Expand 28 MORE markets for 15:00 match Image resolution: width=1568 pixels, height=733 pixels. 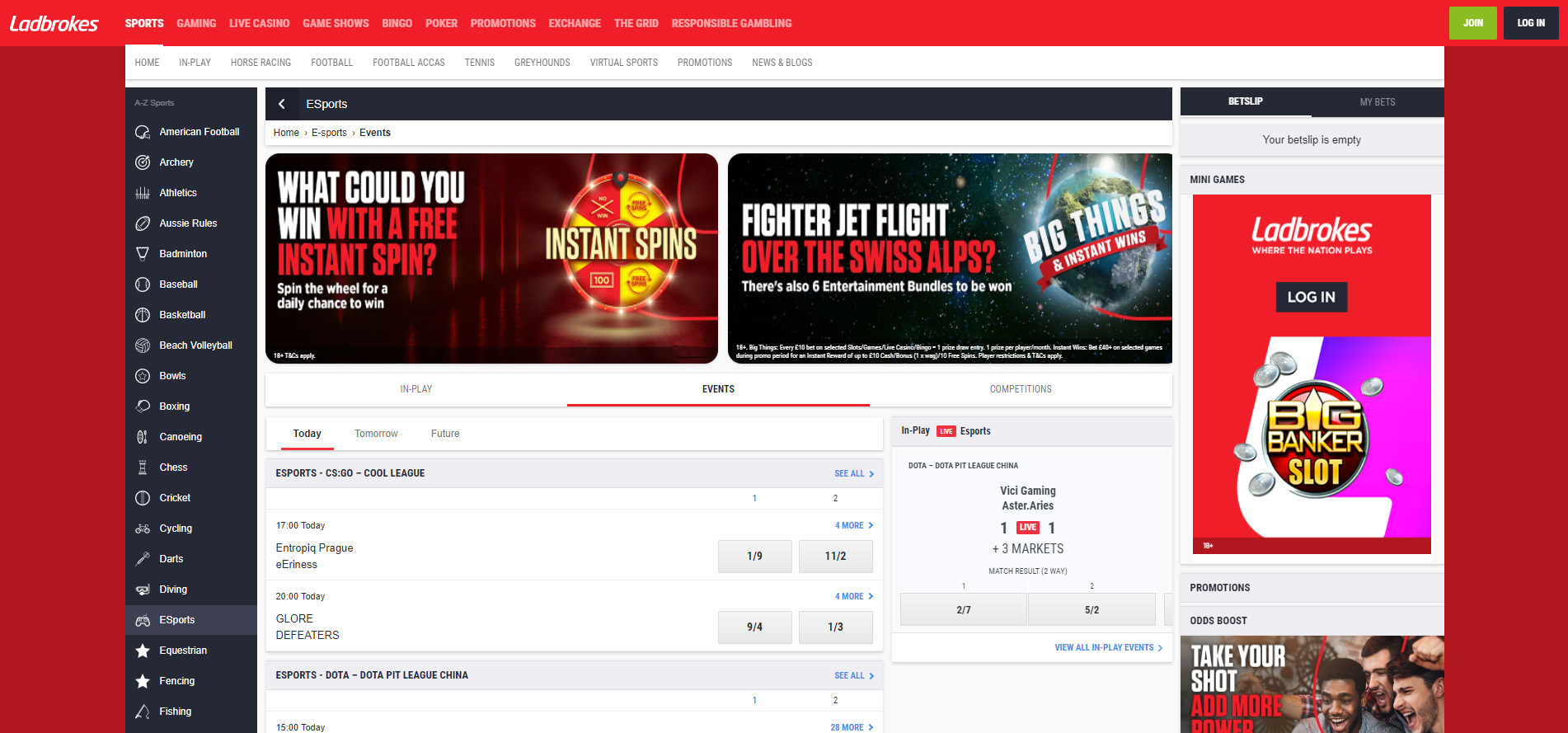tap(852, 727)
